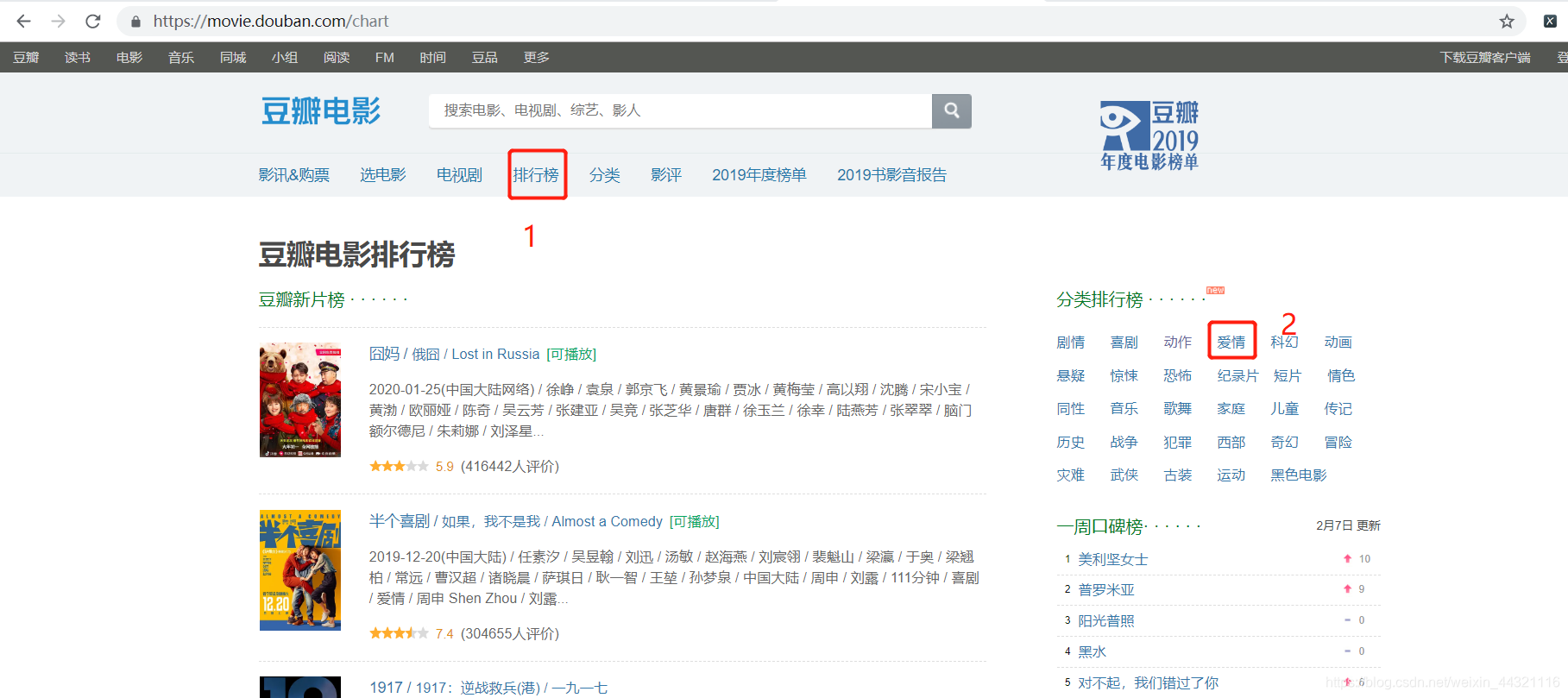1568x698 pixels.
Task: Select the 爱情 category
Action: [1231, 343]
